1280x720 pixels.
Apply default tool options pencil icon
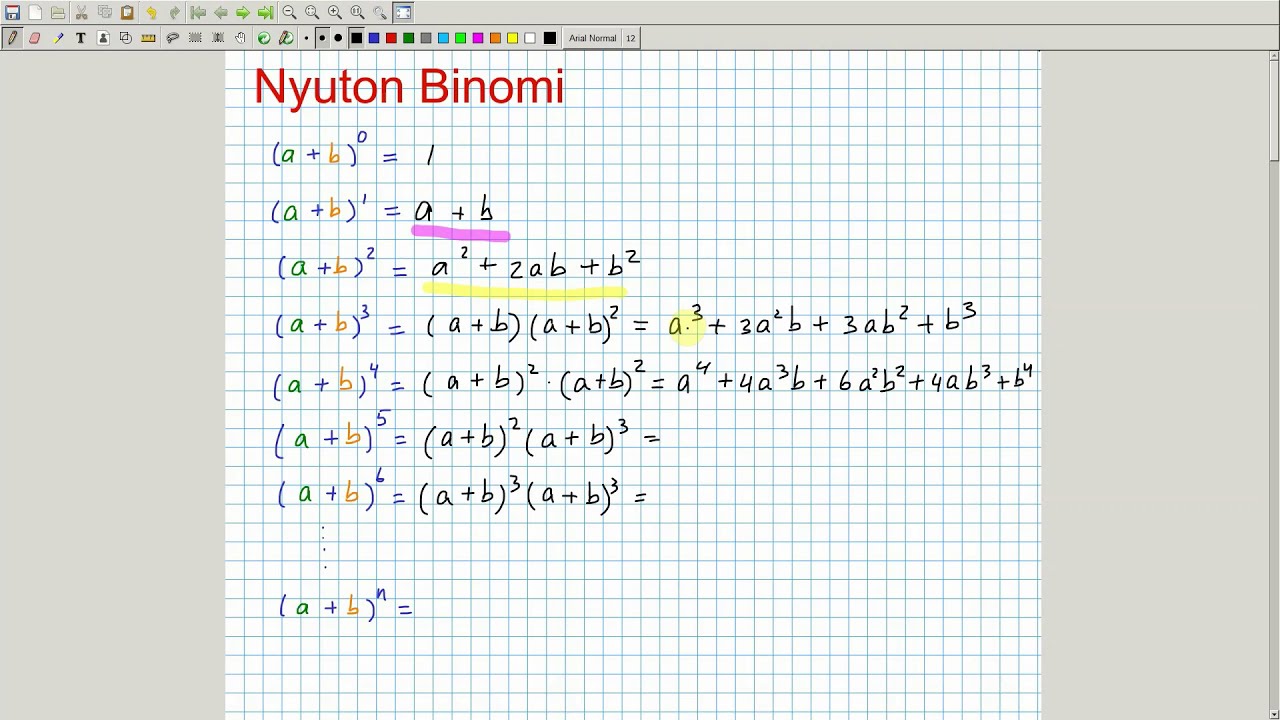pyautogui.click(x=286, y=38)
